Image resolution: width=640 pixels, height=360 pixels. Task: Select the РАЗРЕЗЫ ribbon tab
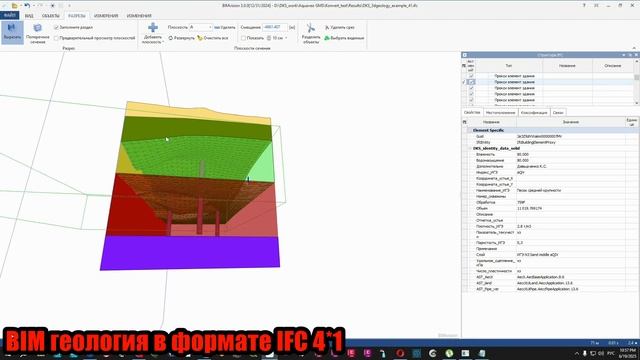(77, 16)
